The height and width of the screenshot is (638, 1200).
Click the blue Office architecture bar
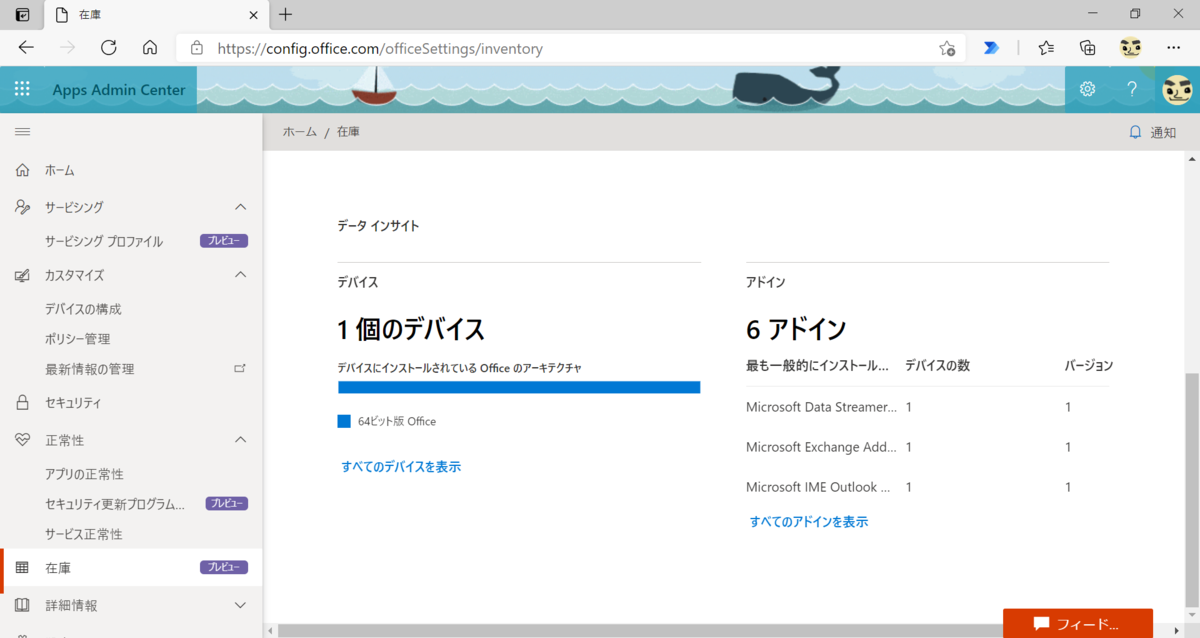[x=519, y=387]
